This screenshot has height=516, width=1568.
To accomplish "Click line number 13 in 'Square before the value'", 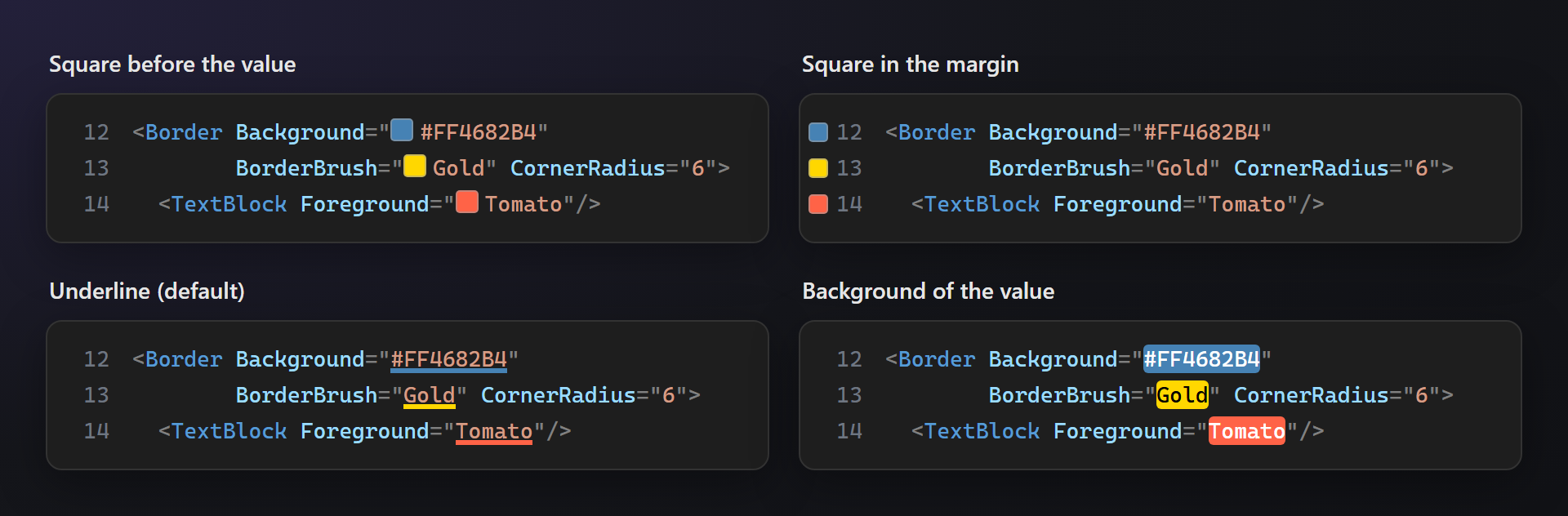I will [96, 168].
